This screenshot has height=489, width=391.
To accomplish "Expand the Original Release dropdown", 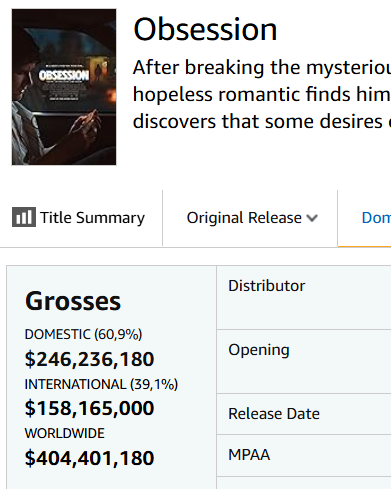I will point(252,218).
